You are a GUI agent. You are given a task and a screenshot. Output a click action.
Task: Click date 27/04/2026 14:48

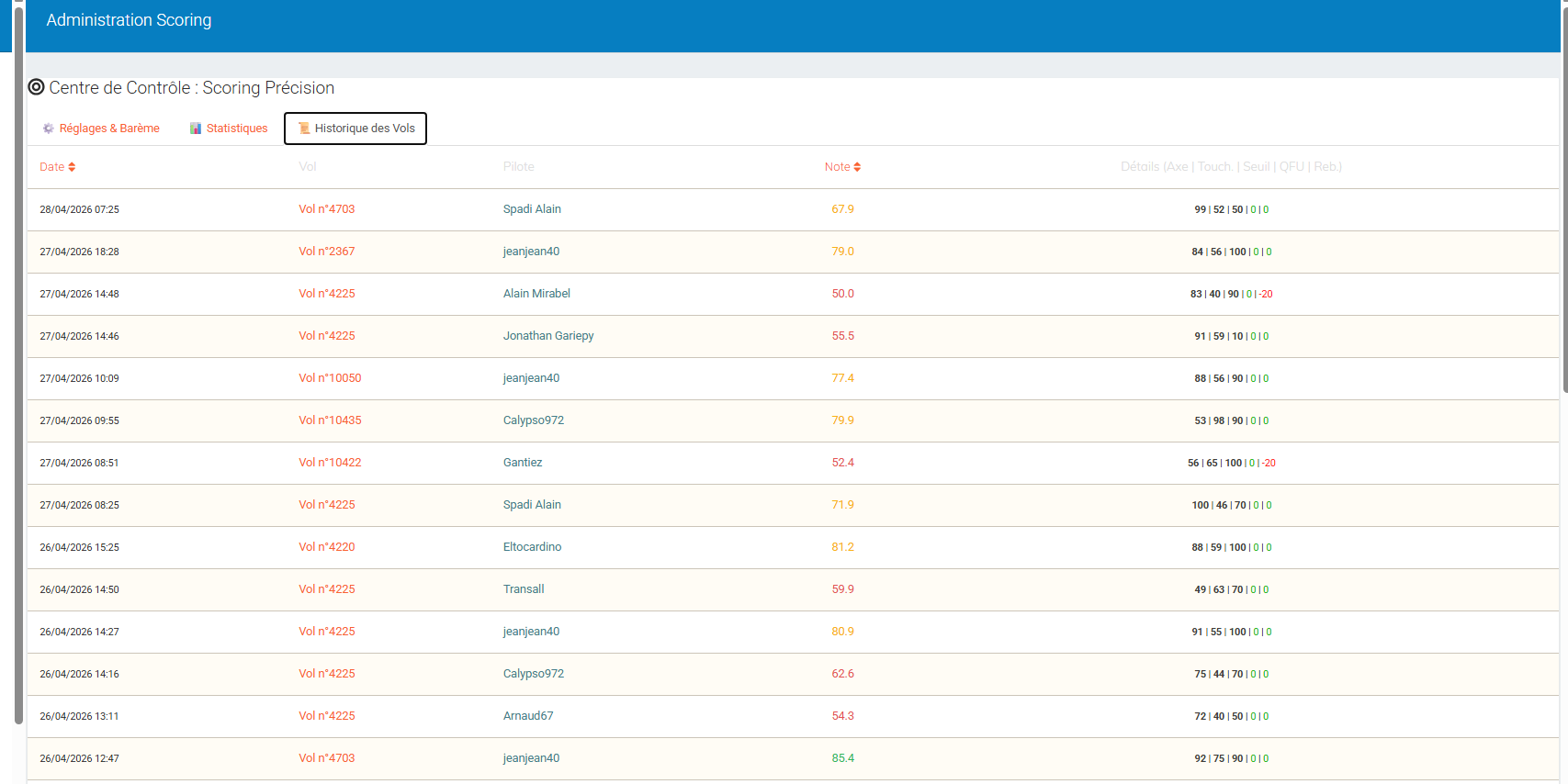79,294
